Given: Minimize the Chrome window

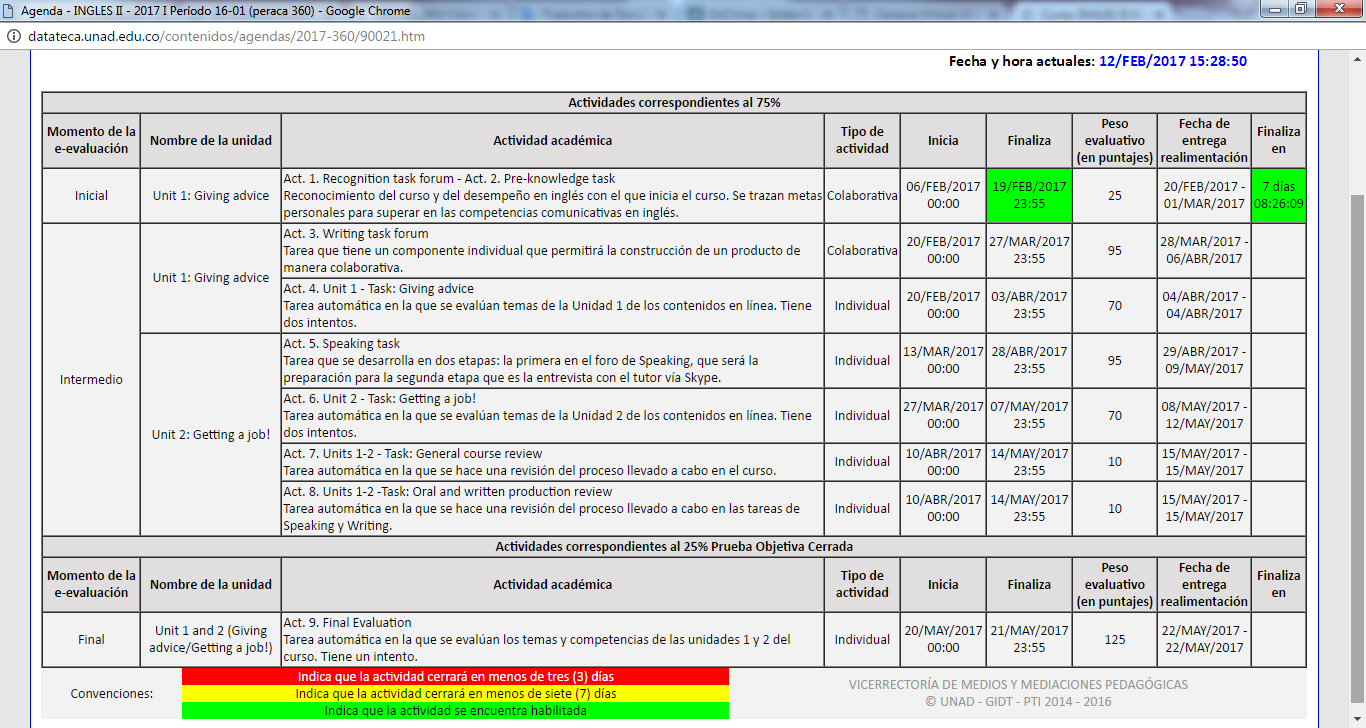Looking at the screenshot, I should tap(1276, 9).
